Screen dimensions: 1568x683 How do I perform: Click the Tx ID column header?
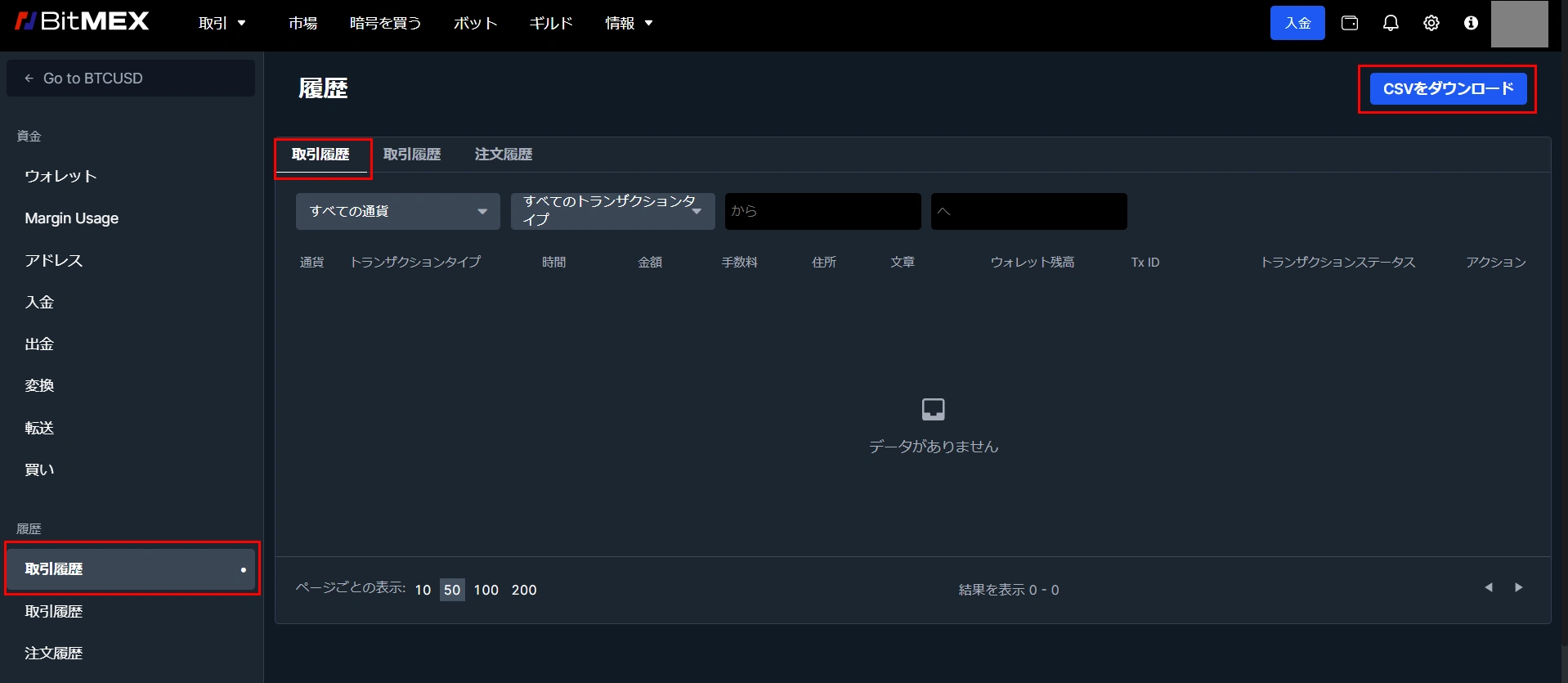pyautogui.click(x=1145, y=262)
